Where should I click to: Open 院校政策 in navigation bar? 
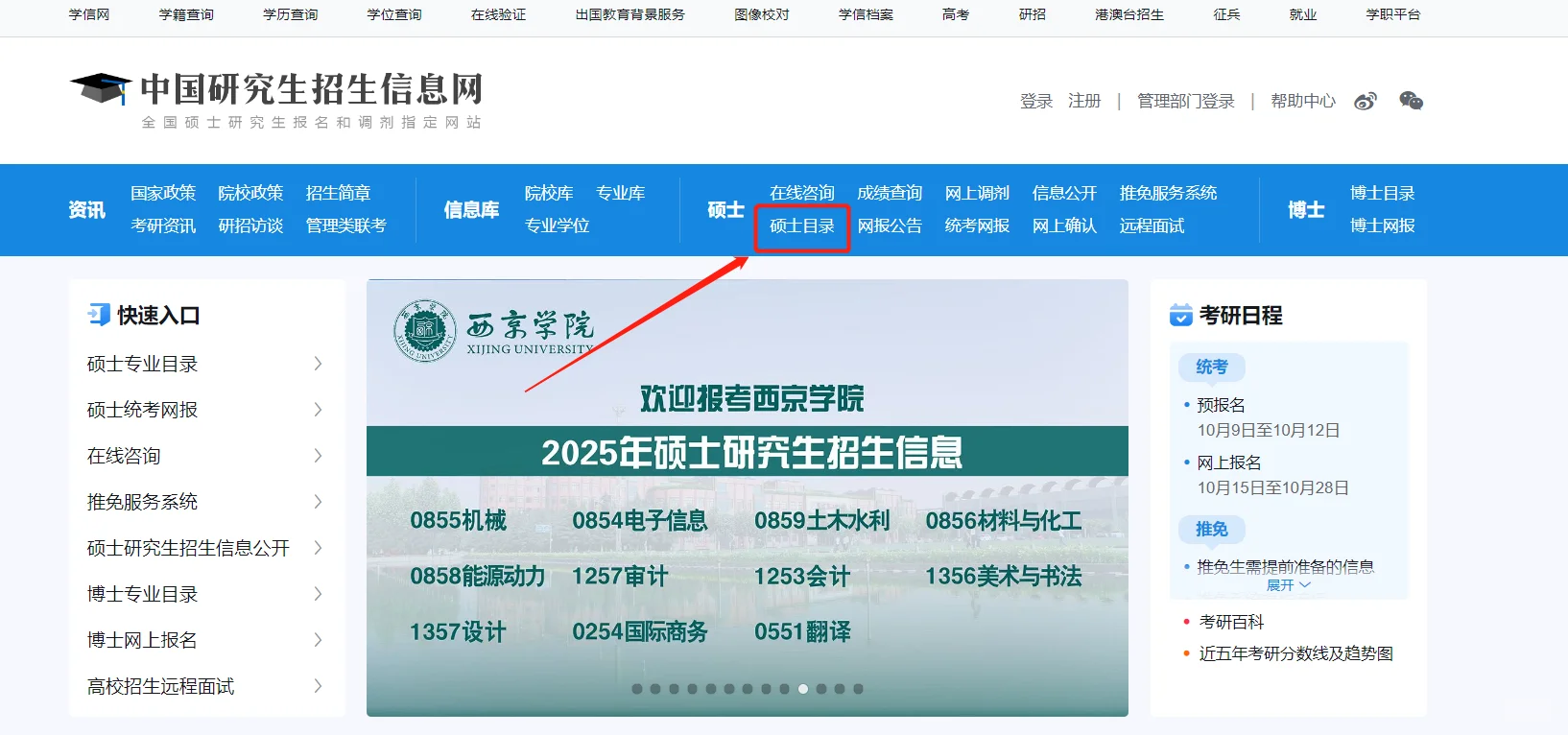click(x=250, y=193)
